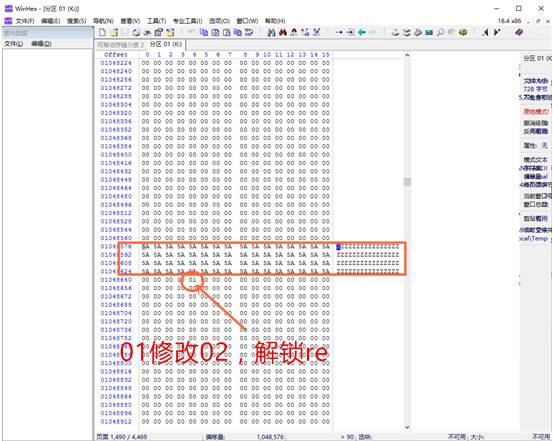Select the 01 byte in row 01048640

(192, 280)
